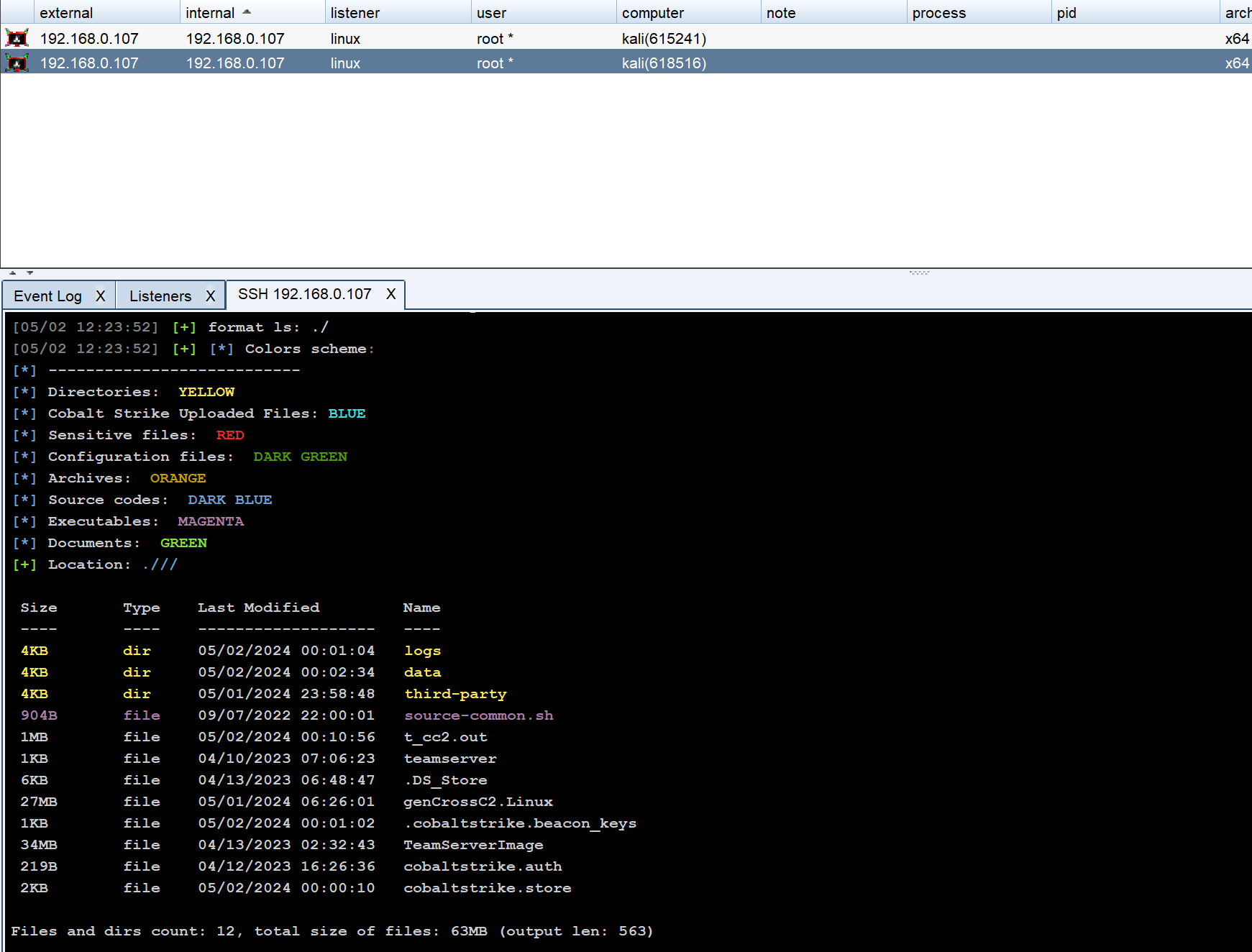Click the dotted grip handle on the divider
This screenshot has height=952, width=1252.
pyautogui.click(x=919, y=273)
